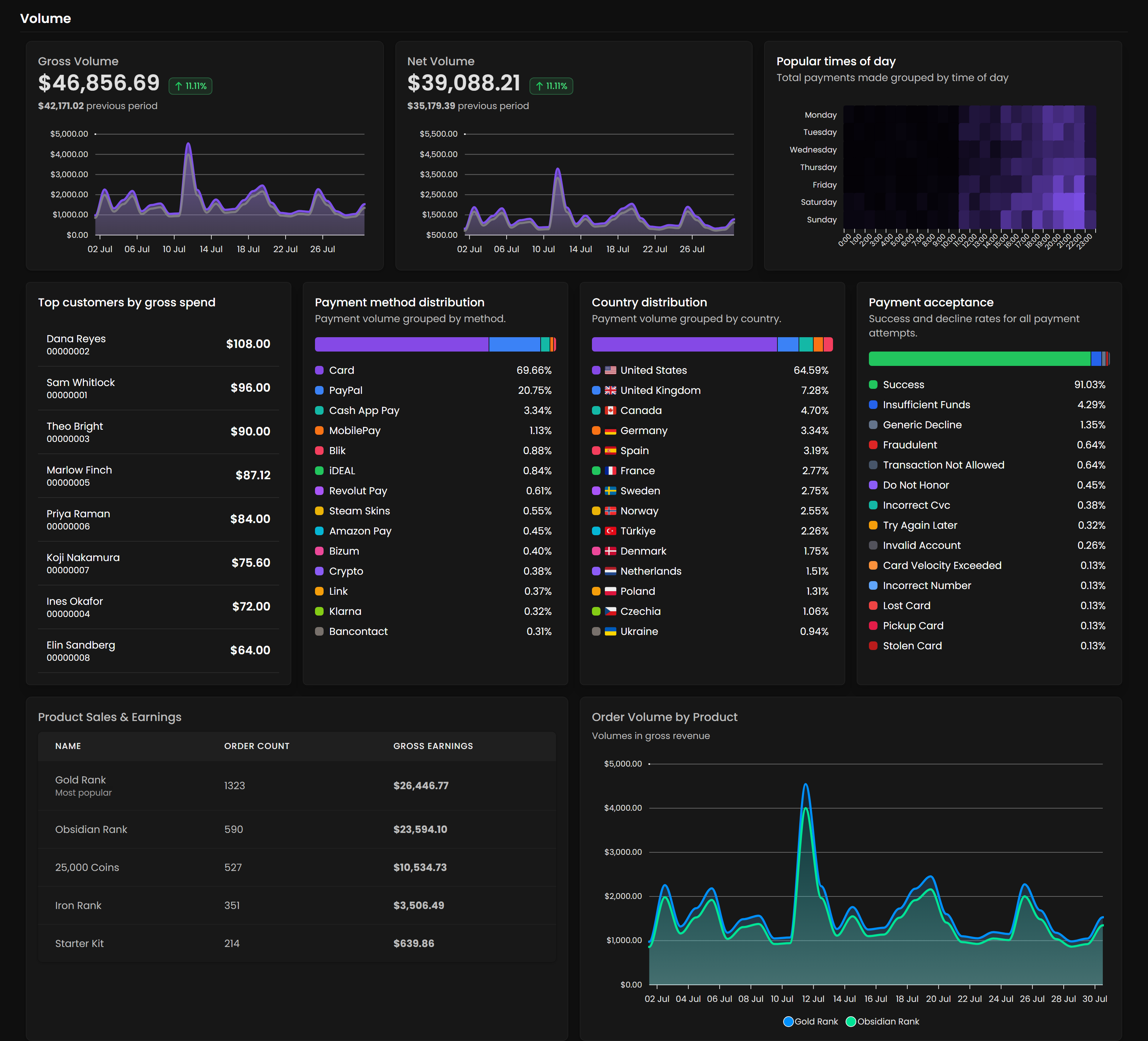Click the ORDER COUNT column header

click(257, 746)
